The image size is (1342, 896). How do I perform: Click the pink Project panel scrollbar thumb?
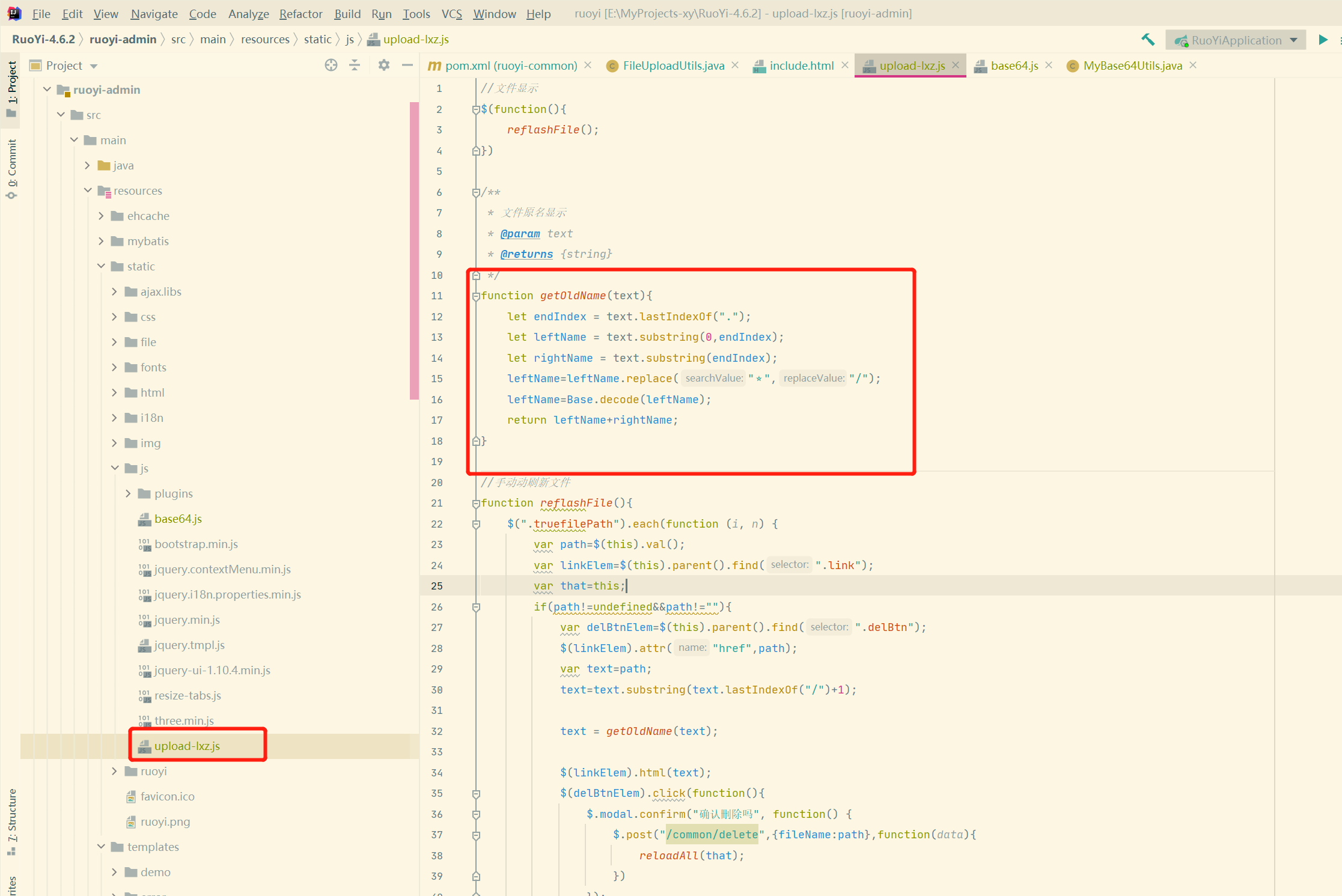(x=414, y=251)
